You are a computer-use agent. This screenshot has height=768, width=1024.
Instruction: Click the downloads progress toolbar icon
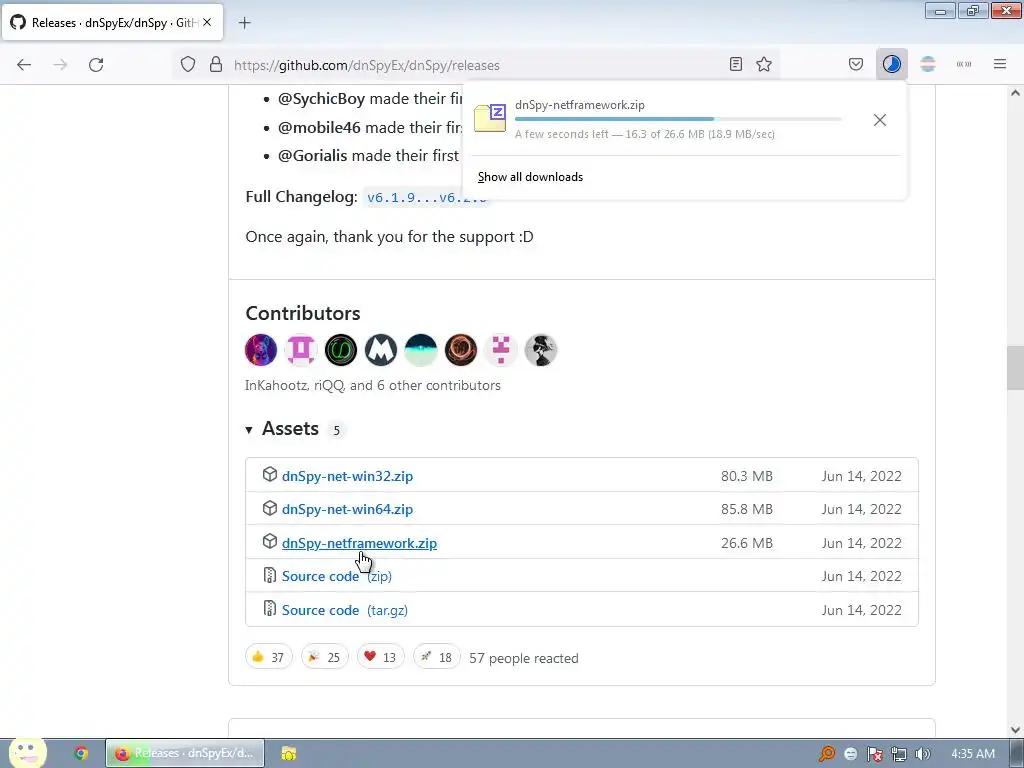[891, 64]
